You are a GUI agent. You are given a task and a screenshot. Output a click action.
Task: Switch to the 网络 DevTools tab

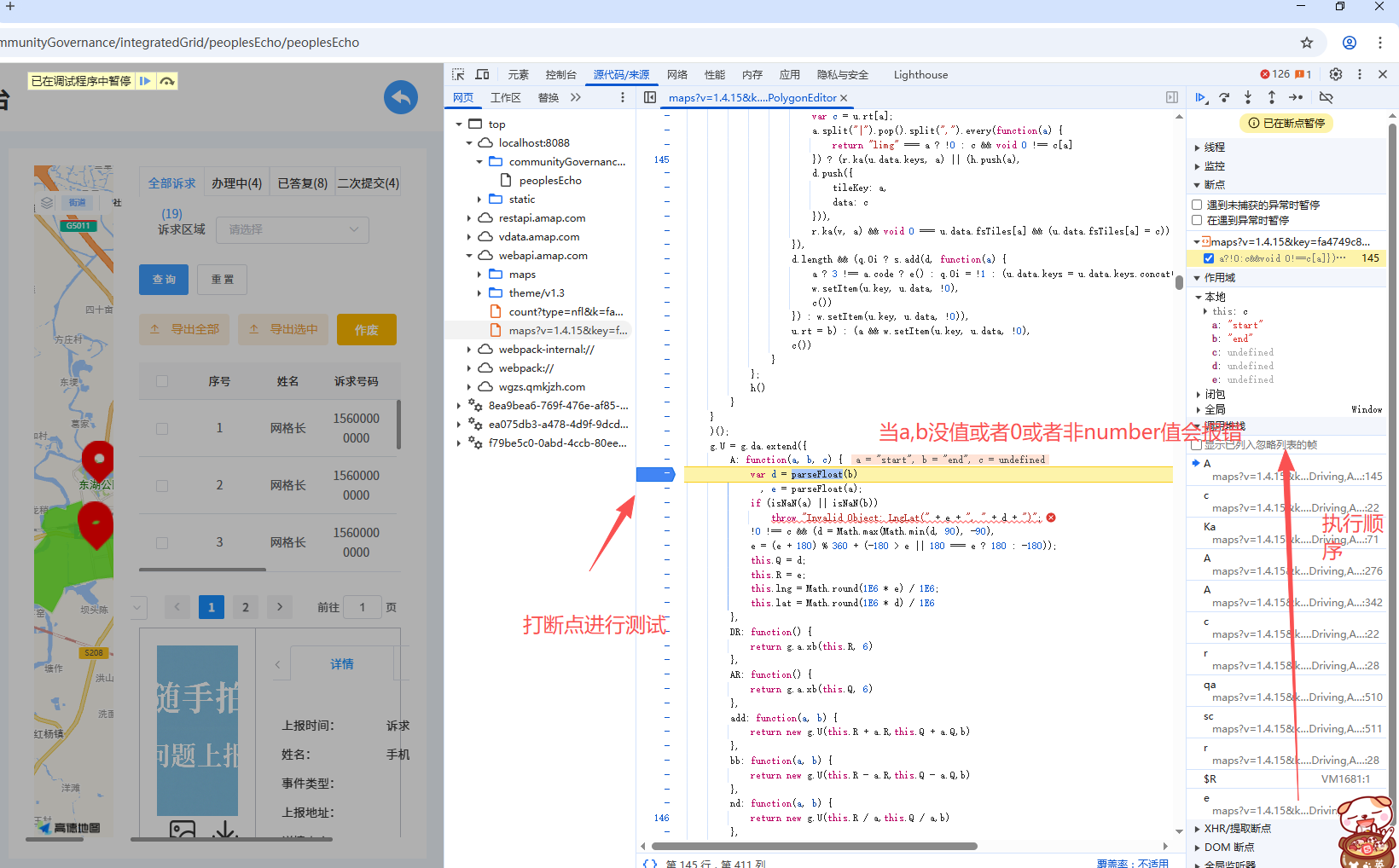click(677, 75)
